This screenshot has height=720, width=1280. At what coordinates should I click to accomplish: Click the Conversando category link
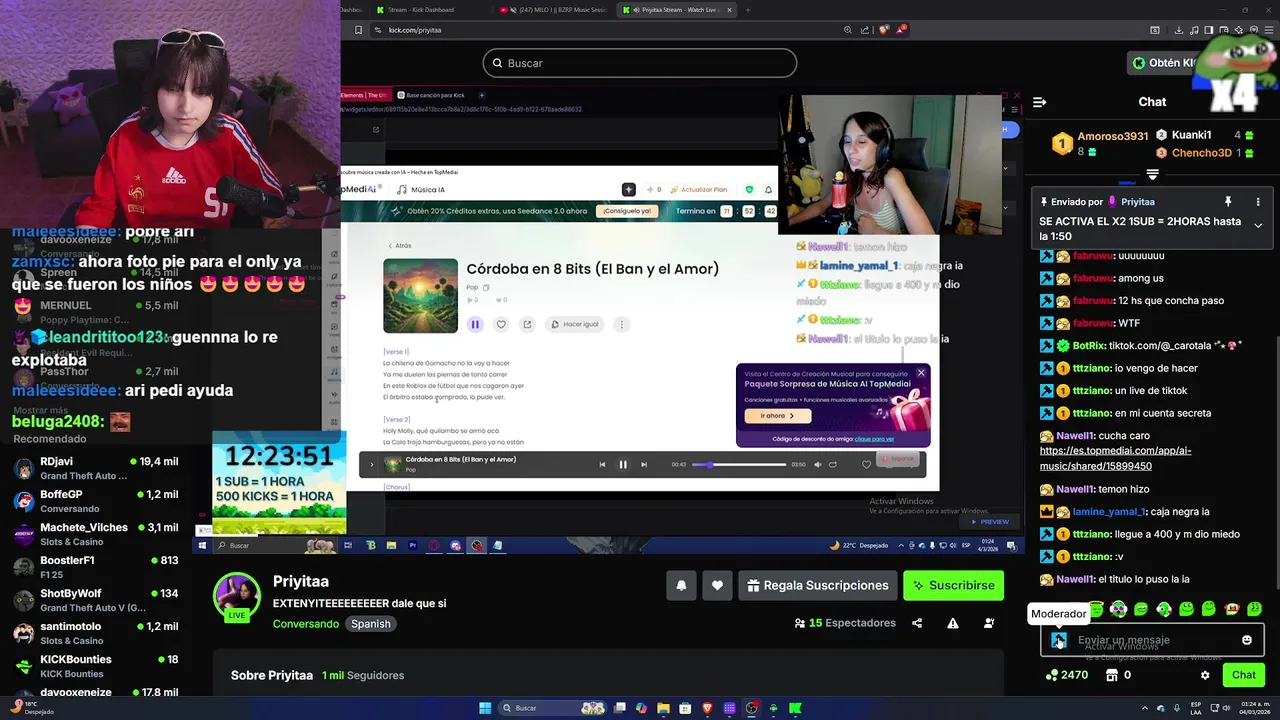click(306, 623)
